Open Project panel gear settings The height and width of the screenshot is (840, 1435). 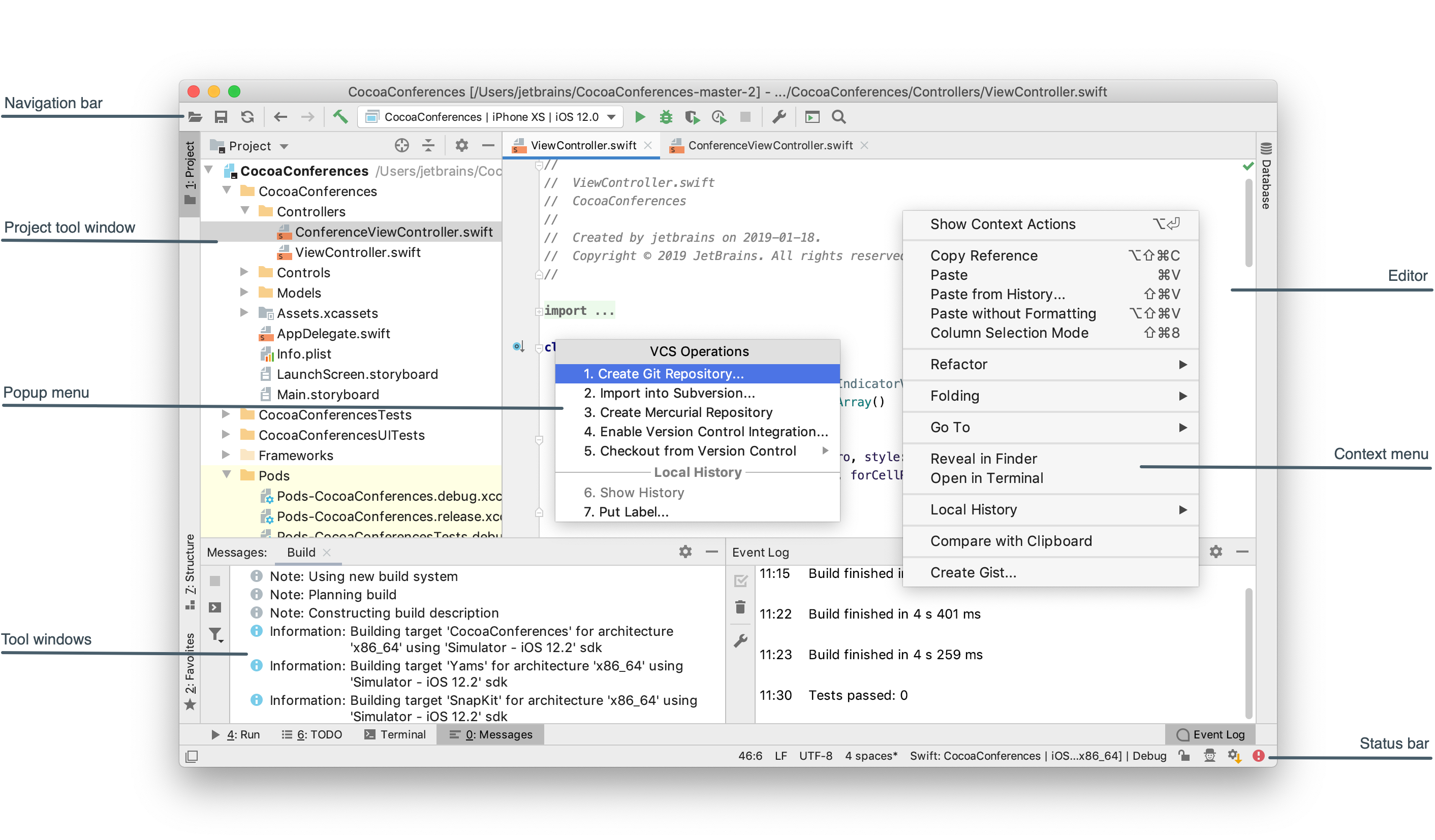[x=462, y=146]
